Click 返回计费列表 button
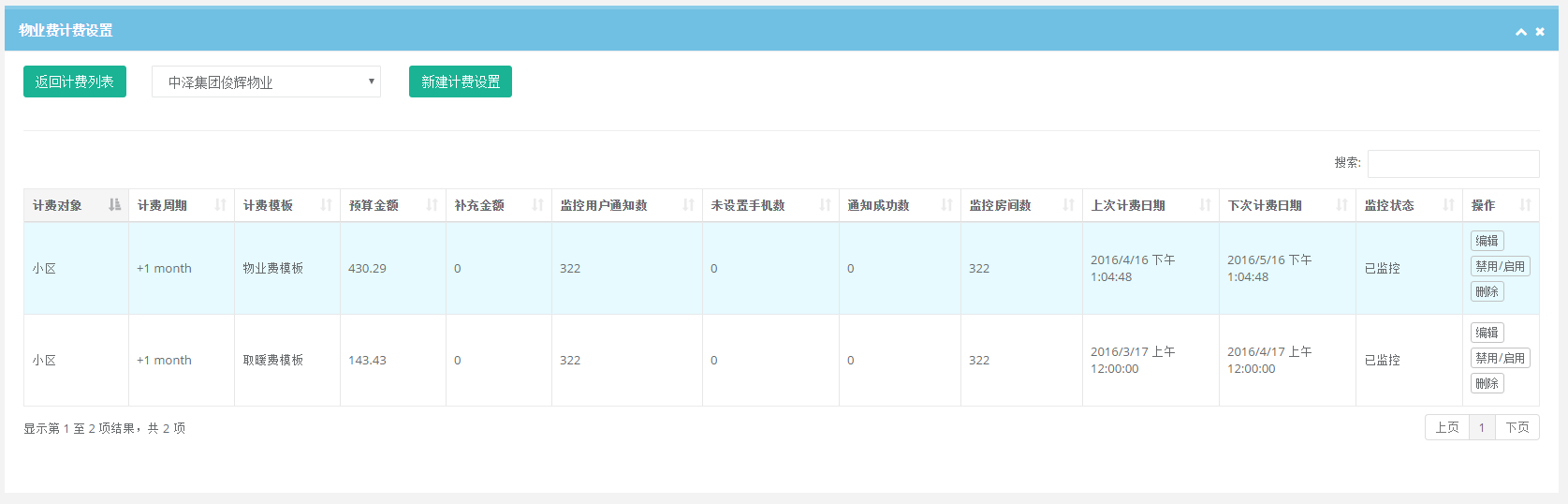 coord(75,82)
